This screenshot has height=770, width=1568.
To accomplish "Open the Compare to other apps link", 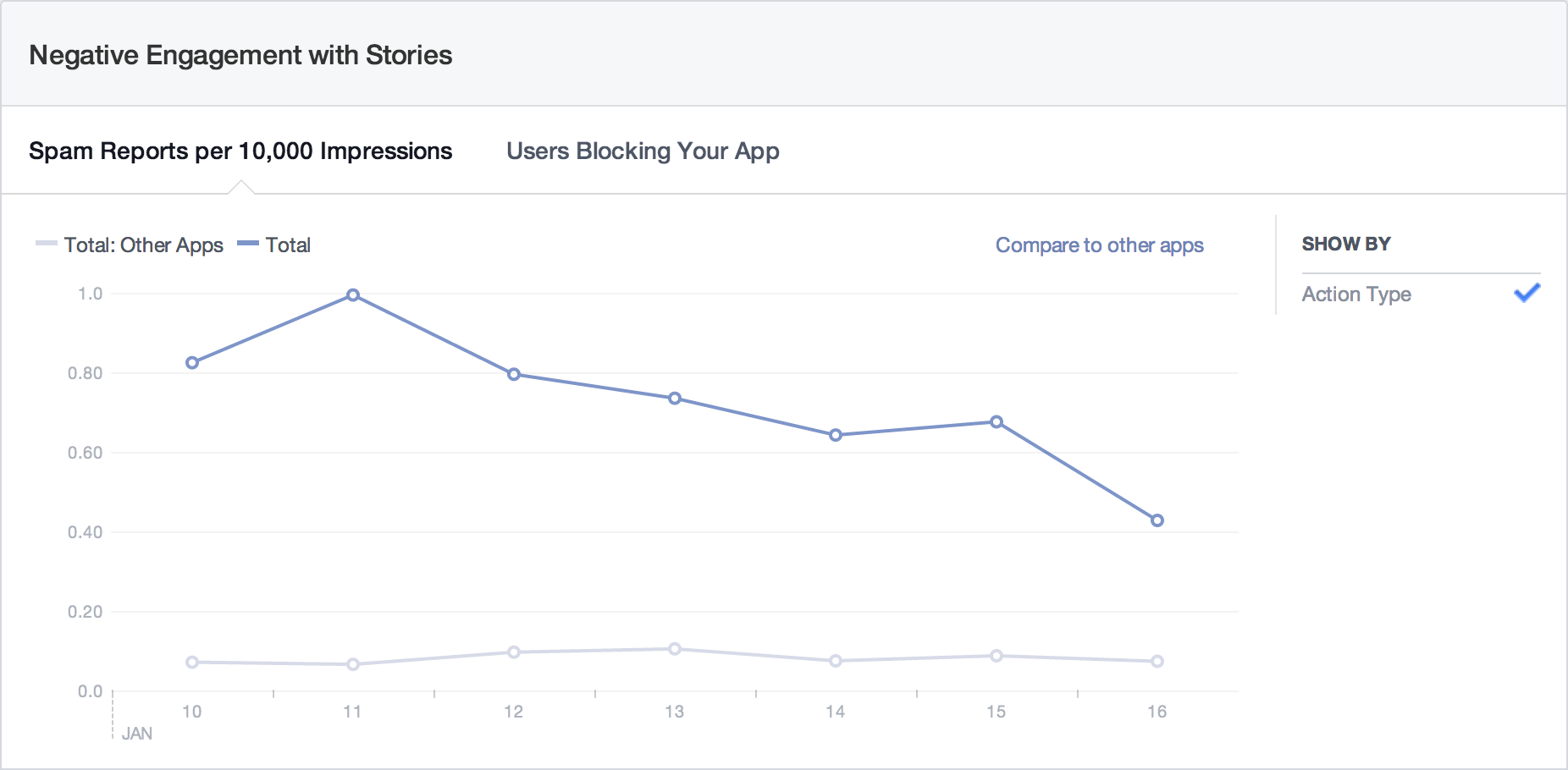I will coord(1099,245).
